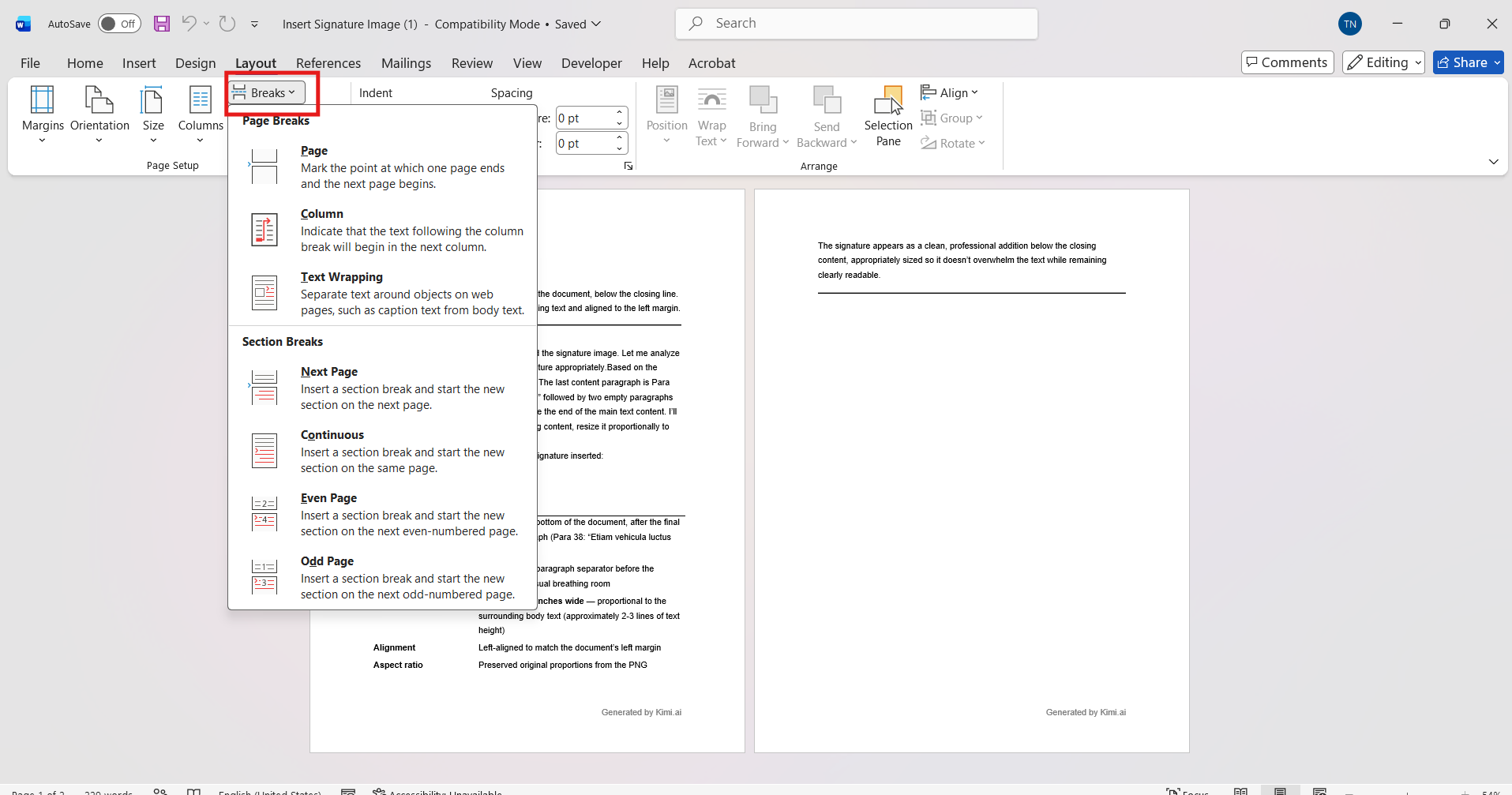Image resolution: width=1512 pixels, height=795 pixels.
Task: Open the Group objects dropdown
Action: click(952, 118)
